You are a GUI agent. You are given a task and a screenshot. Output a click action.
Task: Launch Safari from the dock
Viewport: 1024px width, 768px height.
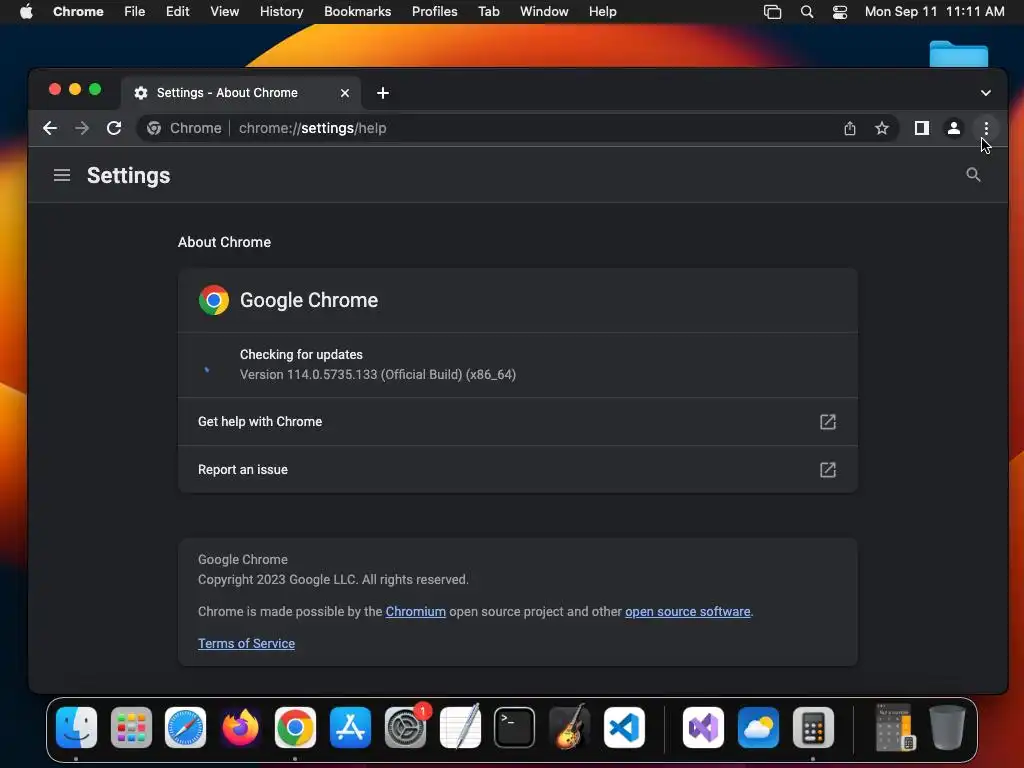[x=185, y=728]
